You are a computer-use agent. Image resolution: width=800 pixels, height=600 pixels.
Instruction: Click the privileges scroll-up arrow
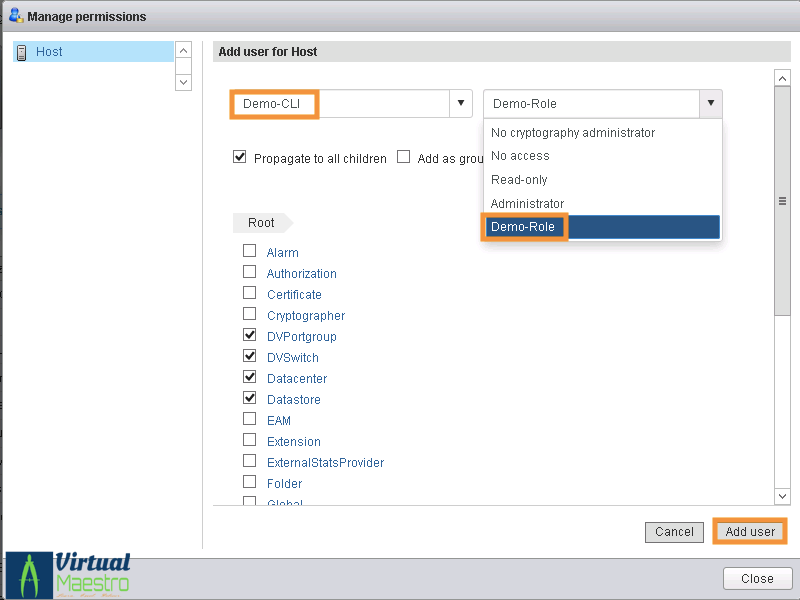[782, 79]
